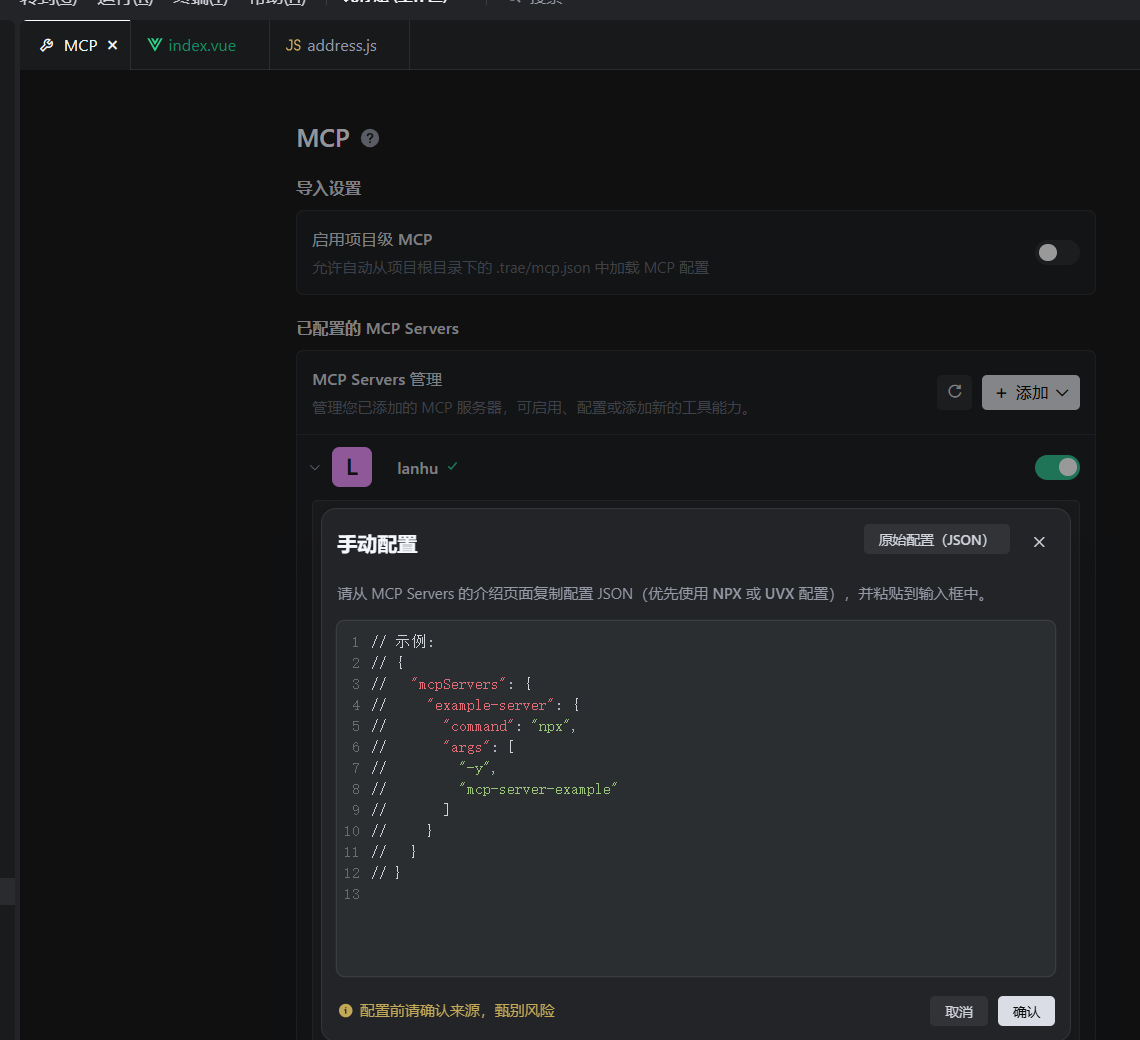Image resolution: width=1140 pixels, height=1040 pixels.
Task: Click the MCP Servers 管理 heading
Action: [x=377, y=380]
